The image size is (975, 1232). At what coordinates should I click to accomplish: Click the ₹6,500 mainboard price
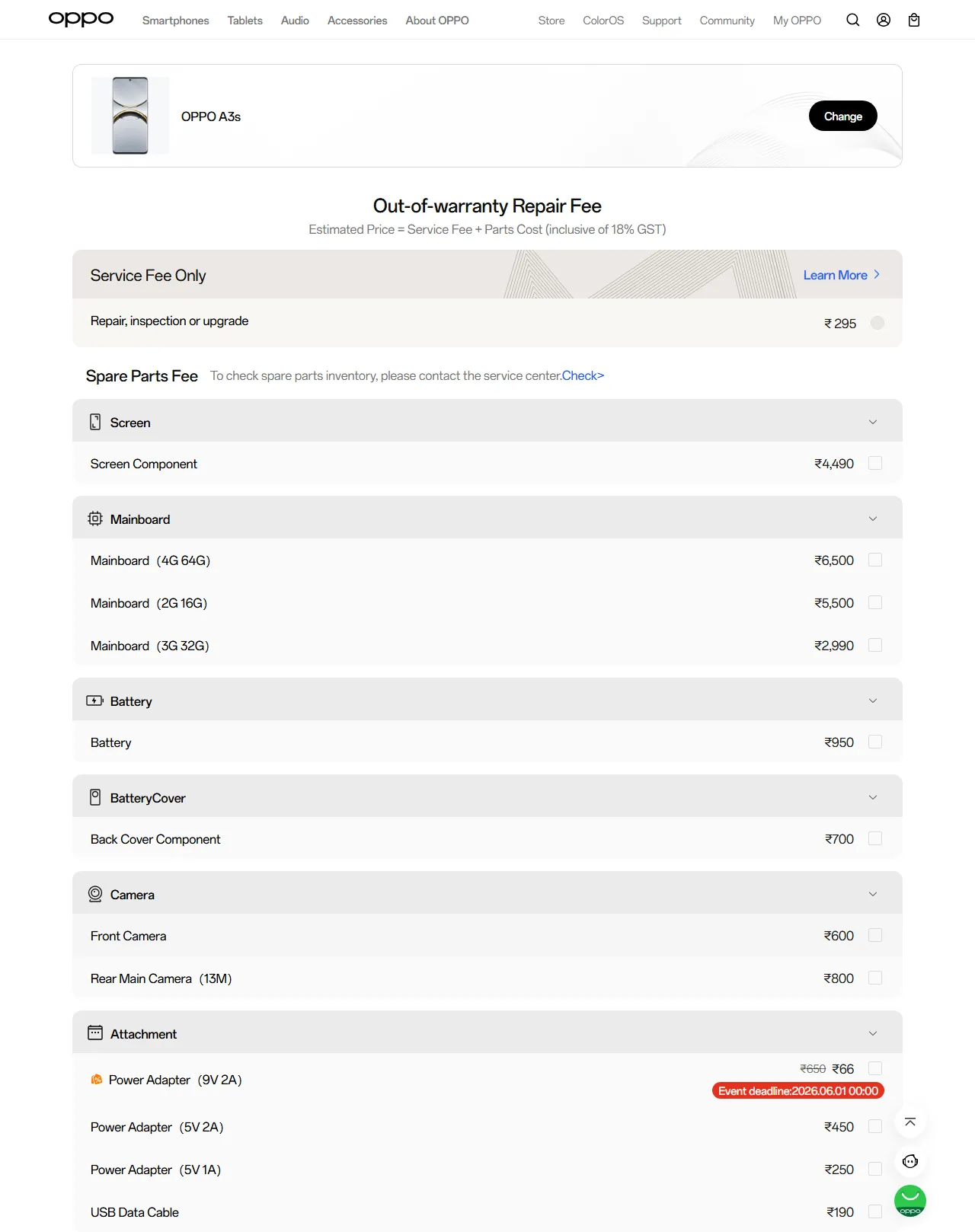point(834,560)
